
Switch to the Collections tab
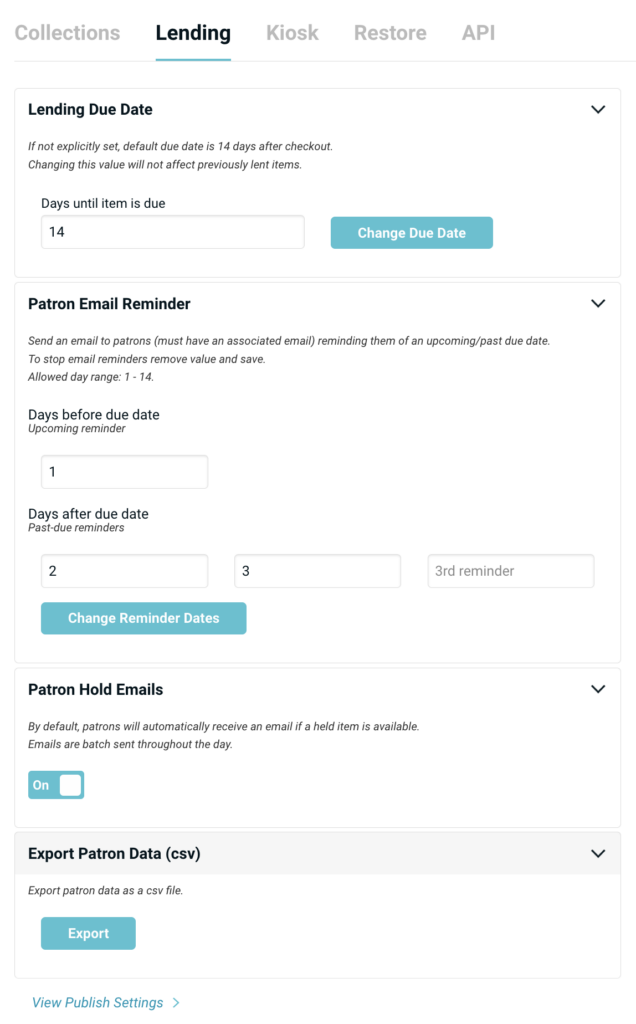pos(67,33)
